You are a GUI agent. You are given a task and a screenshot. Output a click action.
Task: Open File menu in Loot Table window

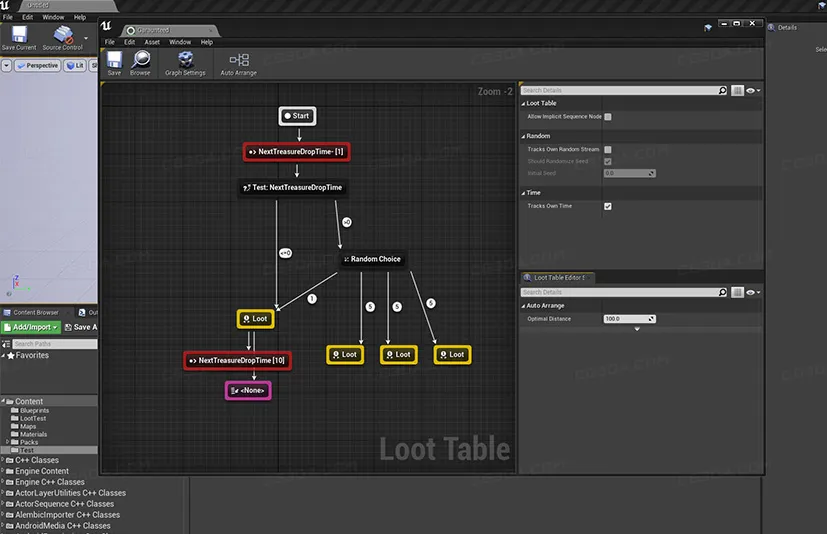[110, 42]
